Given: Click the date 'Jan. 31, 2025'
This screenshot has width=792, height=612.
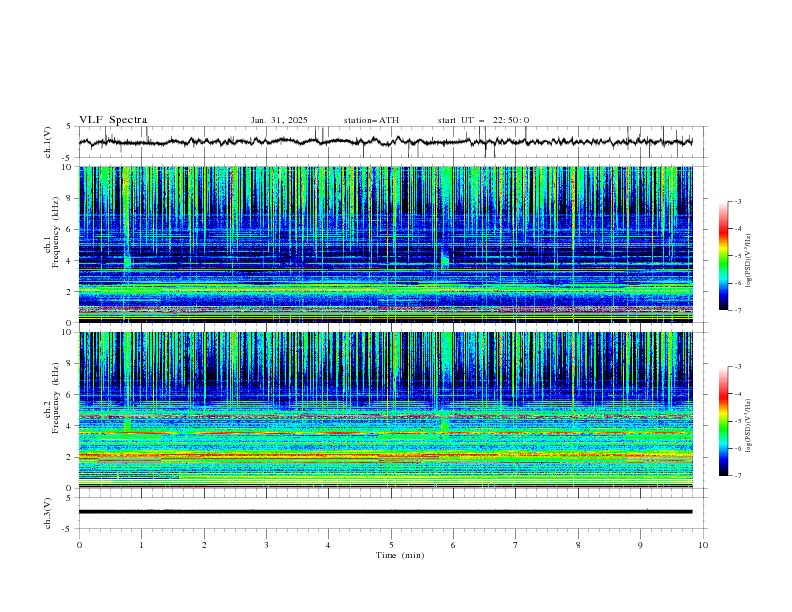Looking at the screenshot, I should tap(279, 120).
